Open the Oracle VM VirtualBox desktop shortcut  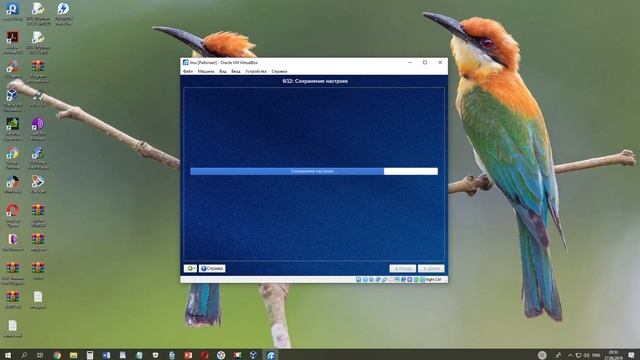coord(12,100)
